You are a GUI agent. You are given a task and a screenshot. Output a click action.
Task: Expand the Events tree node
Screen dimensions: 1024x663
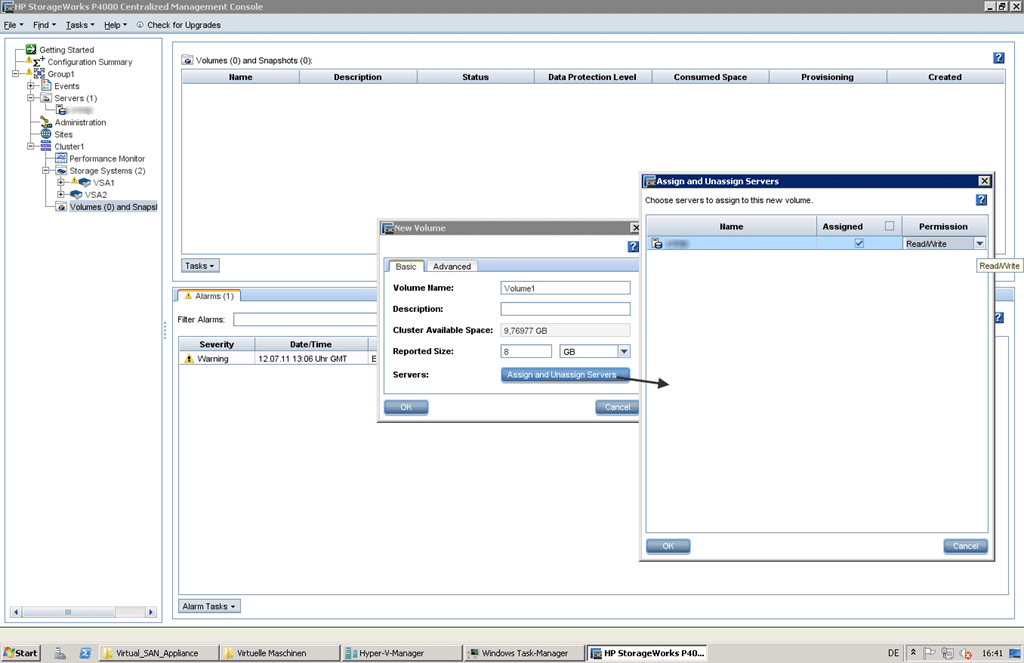pos(31,86)
